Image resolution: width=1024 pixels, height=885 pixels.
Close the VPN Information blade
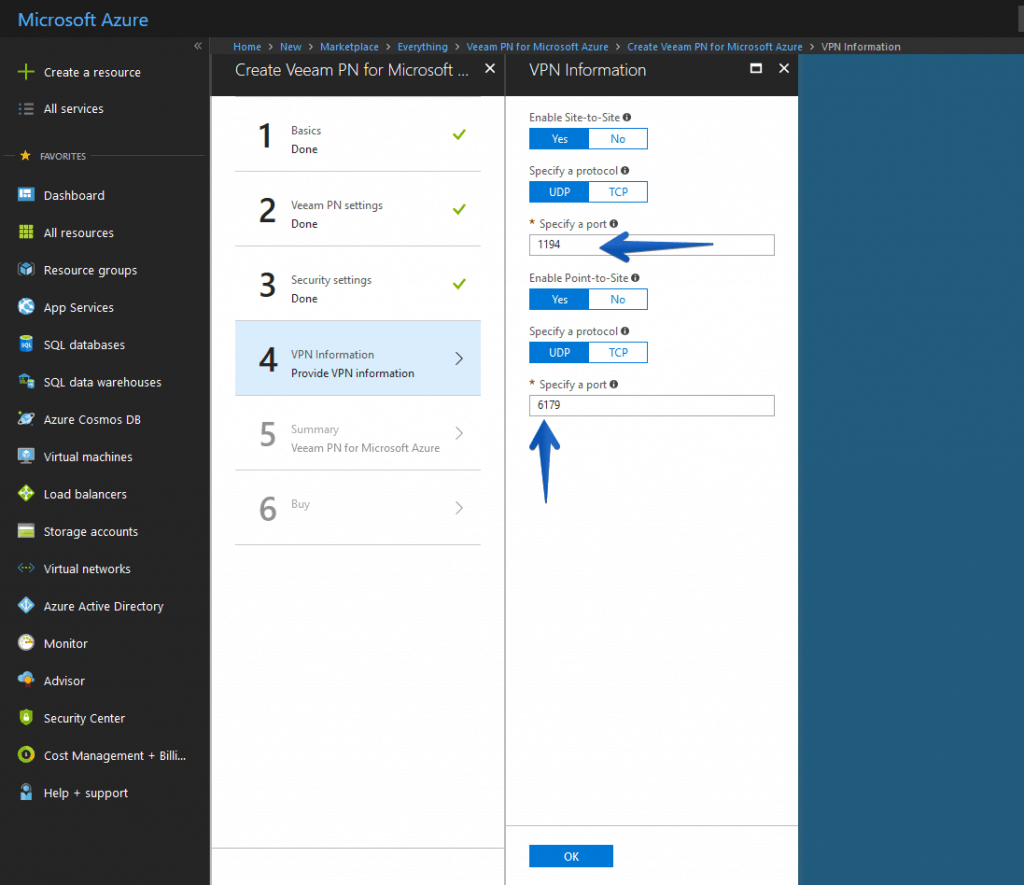(784, 69)
